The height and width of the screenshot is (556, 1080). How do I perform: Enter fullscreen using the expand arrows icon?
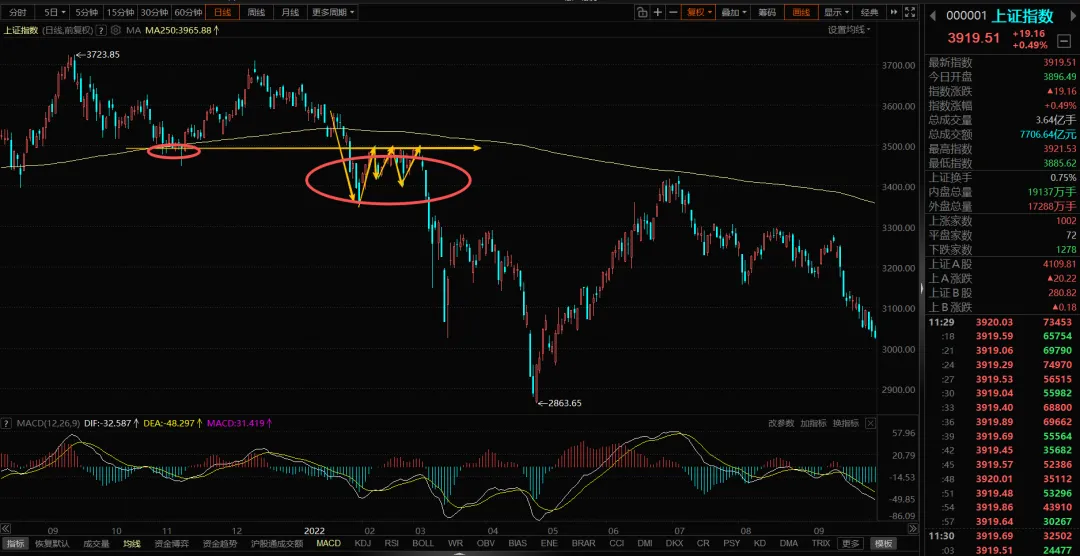(911, 12)
